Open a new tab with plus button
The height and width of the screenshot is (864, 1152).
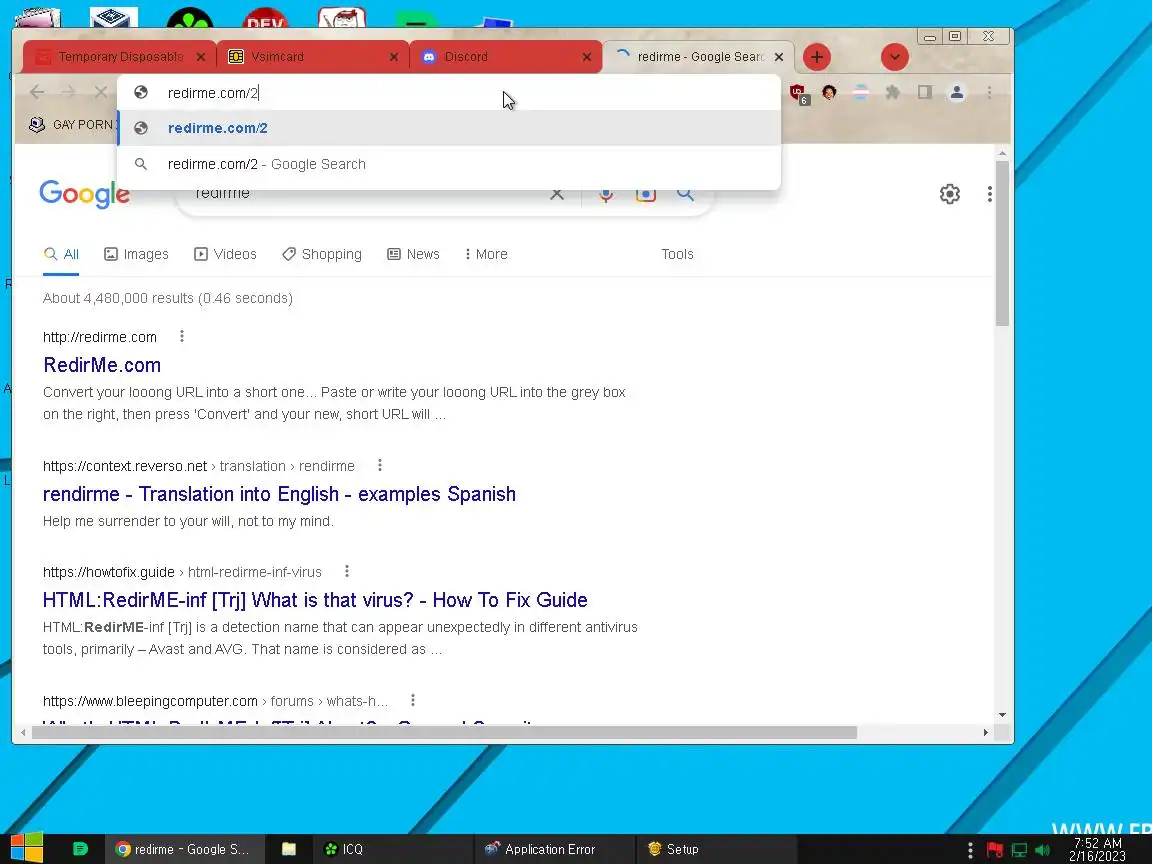816,57
